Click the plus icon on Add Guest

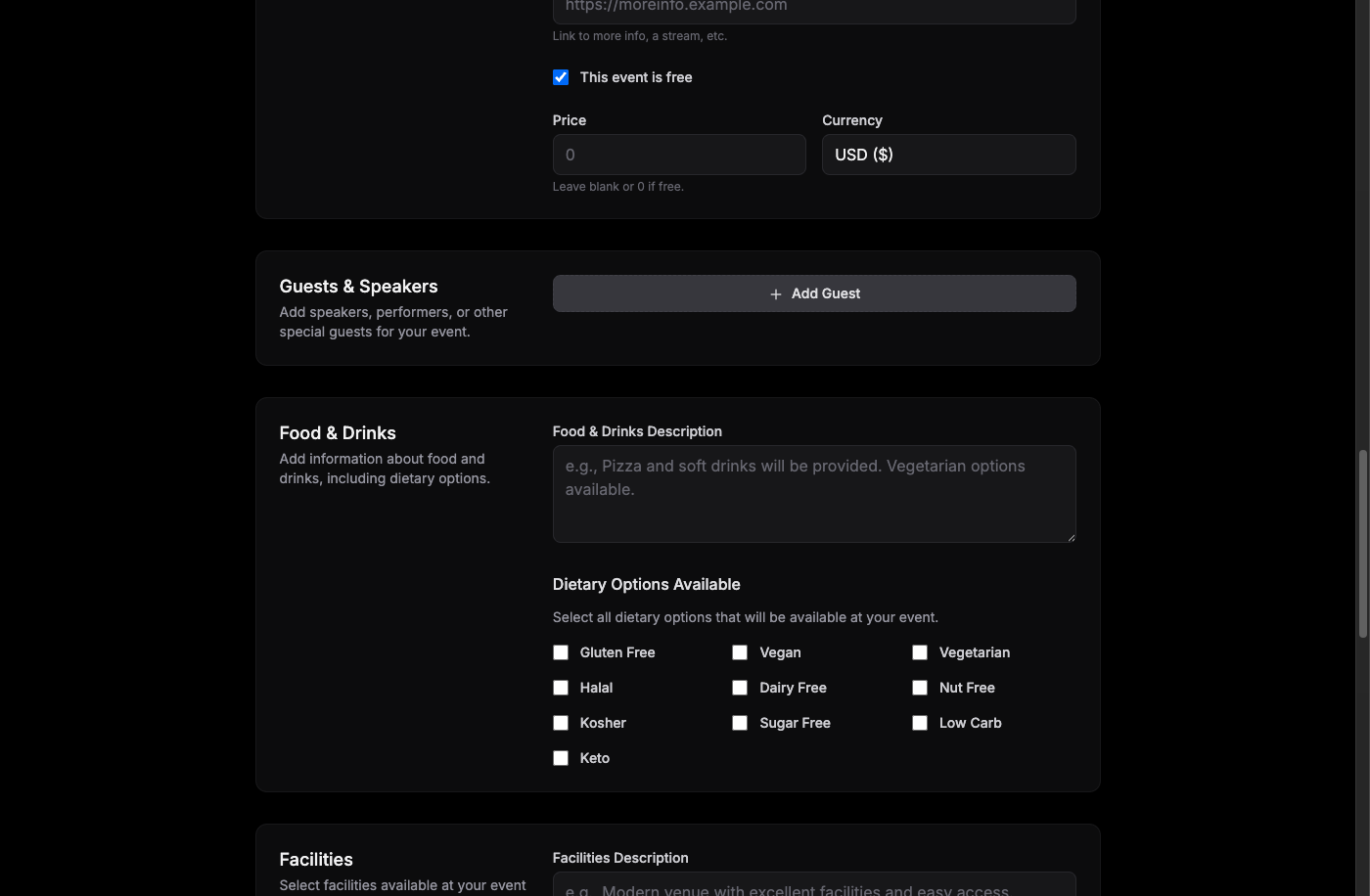coord(774,293)
